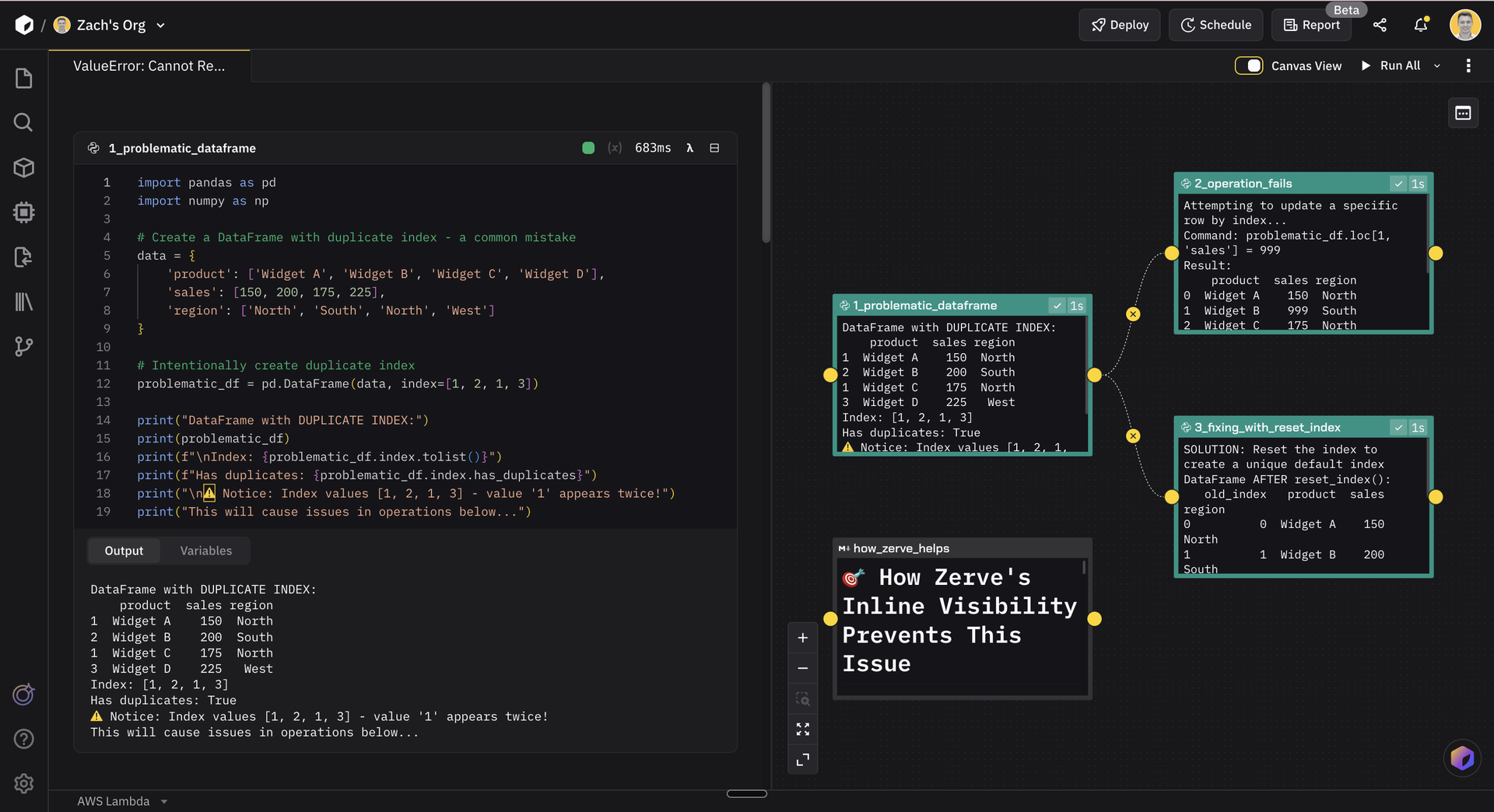Image resolution: width=1494 pixels, height=812 pixels.
Task: Open Settings via the gear icon in sidebar
Action: click(x=23, y=784)
